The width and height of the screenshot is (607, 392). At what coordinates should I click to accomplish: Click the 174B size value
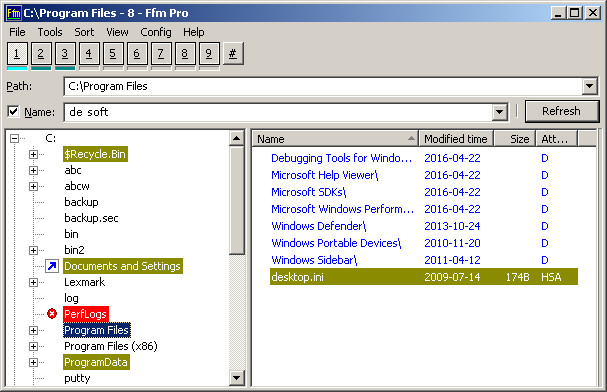click(x=518, y=277)
